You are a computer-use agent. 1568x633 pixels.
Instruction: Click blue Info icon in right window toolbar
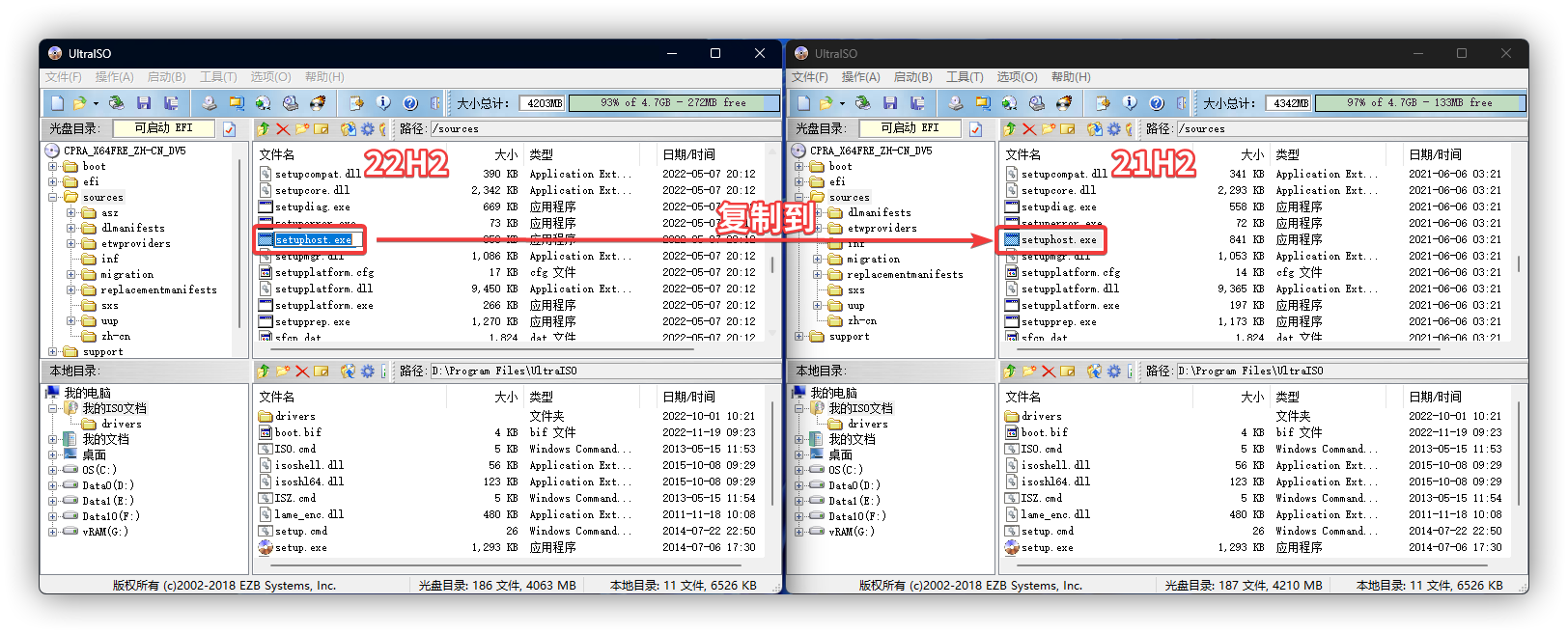[x=1130, y=102]
